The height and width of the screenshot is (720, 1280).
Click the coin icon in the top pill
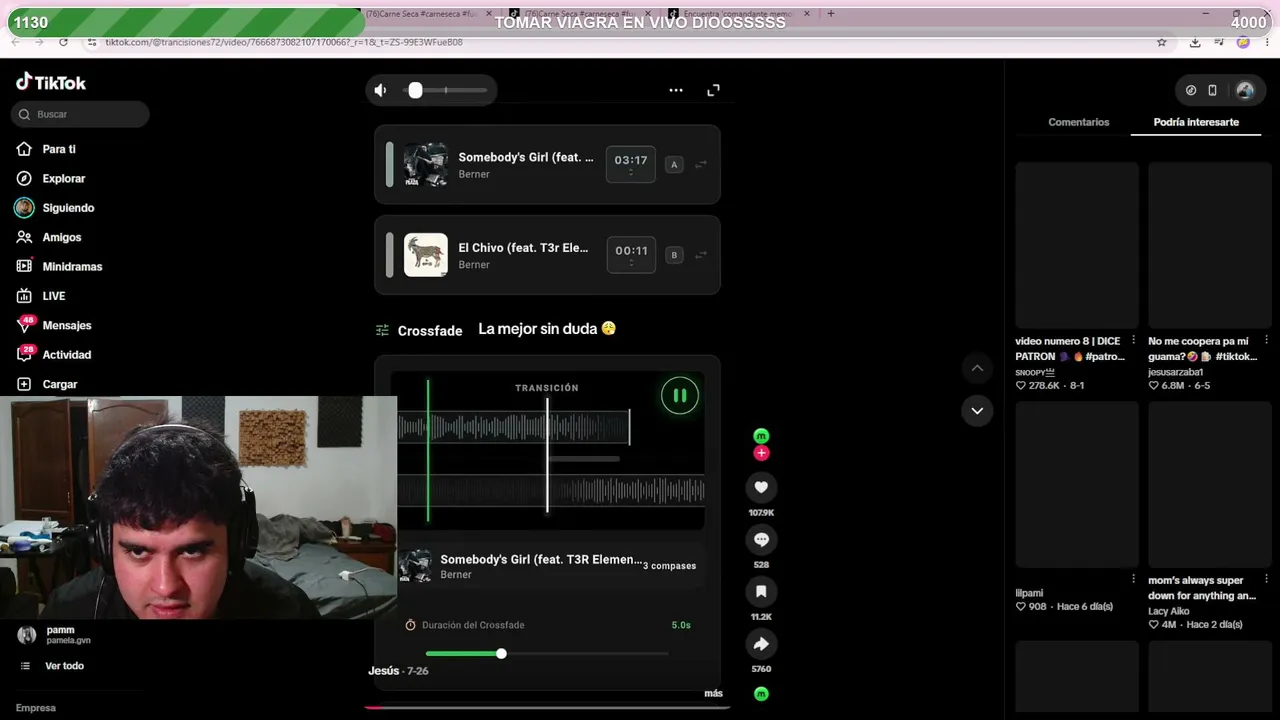click(1191, 90)
